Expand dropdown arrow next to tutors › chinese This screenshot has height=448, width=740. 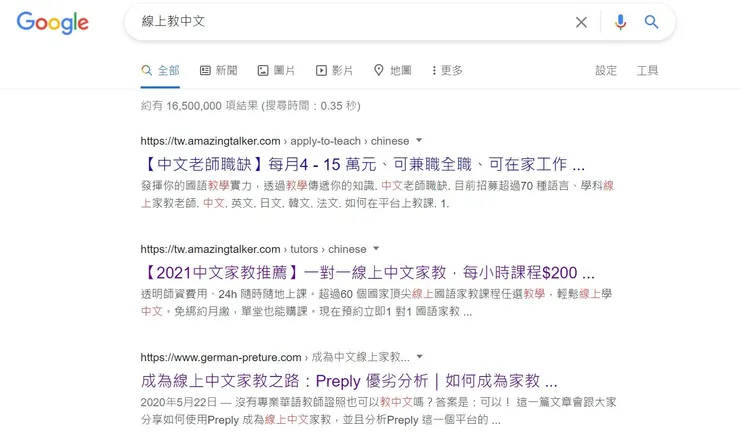tap(376, 248)
